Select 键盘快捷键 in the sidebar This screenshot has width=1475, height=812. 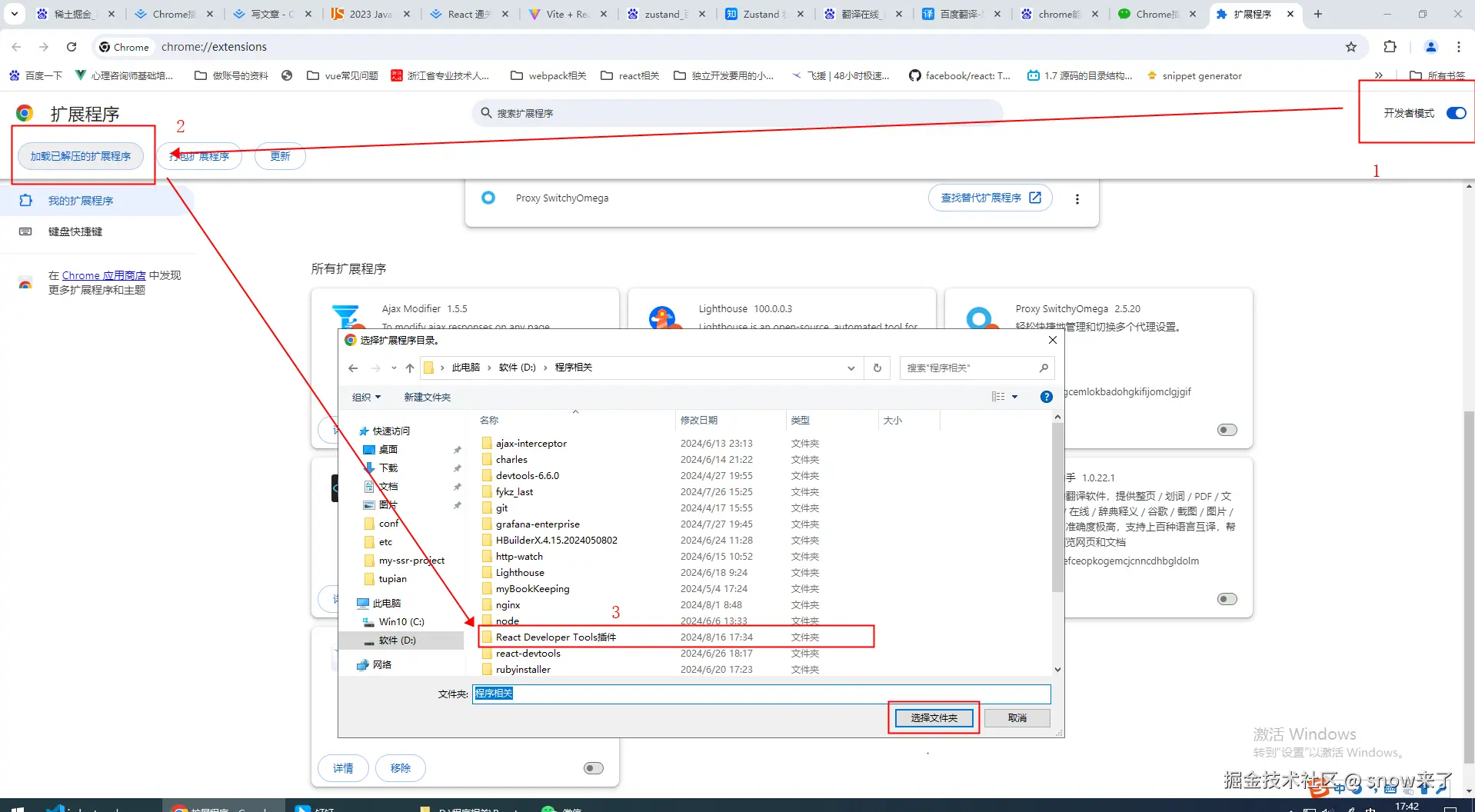pos(75,231)
